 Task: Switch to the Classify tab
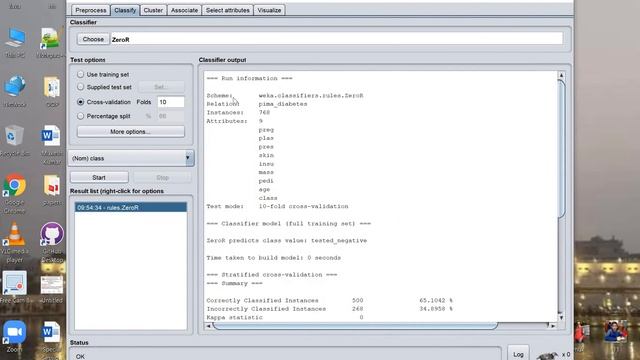[x=125, y=10]
